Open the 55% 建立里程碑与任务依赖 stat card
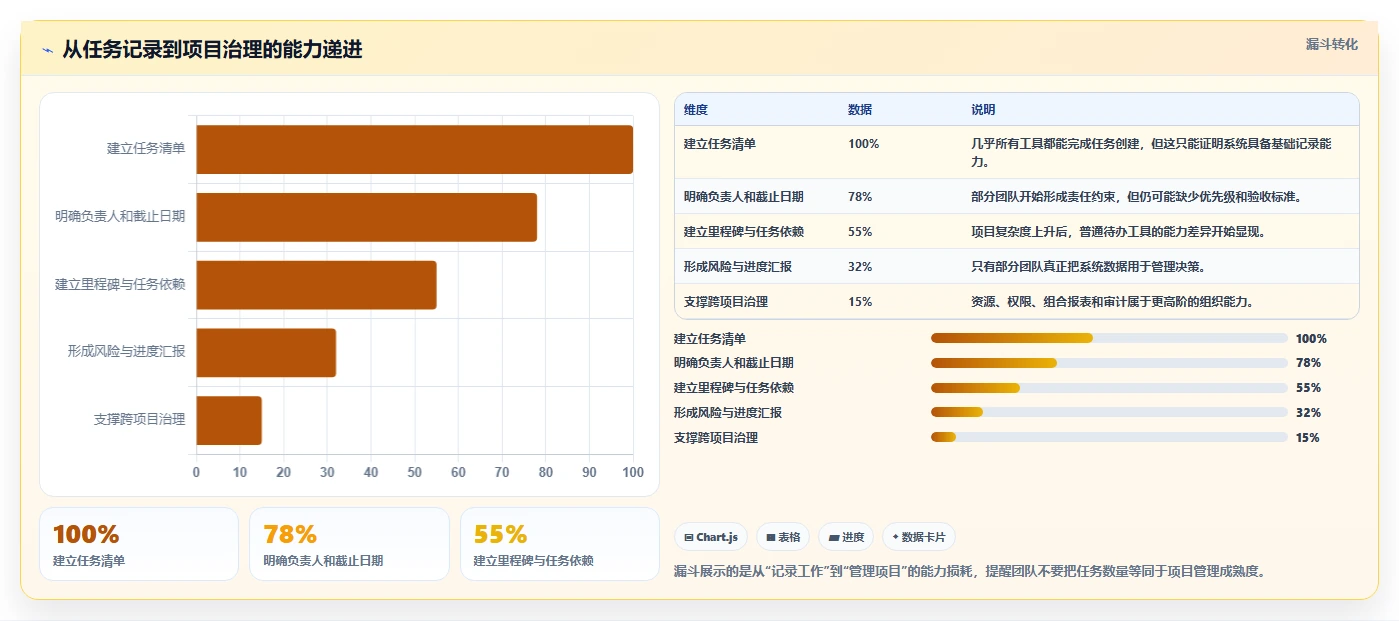The image size is (1399, 621). 560,544
